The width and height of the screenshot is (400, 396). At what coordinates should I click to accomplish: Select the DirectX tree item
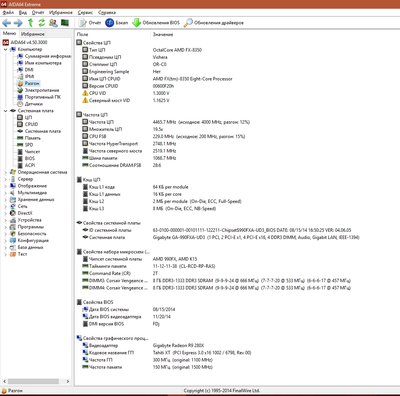(x=25, y=213)
